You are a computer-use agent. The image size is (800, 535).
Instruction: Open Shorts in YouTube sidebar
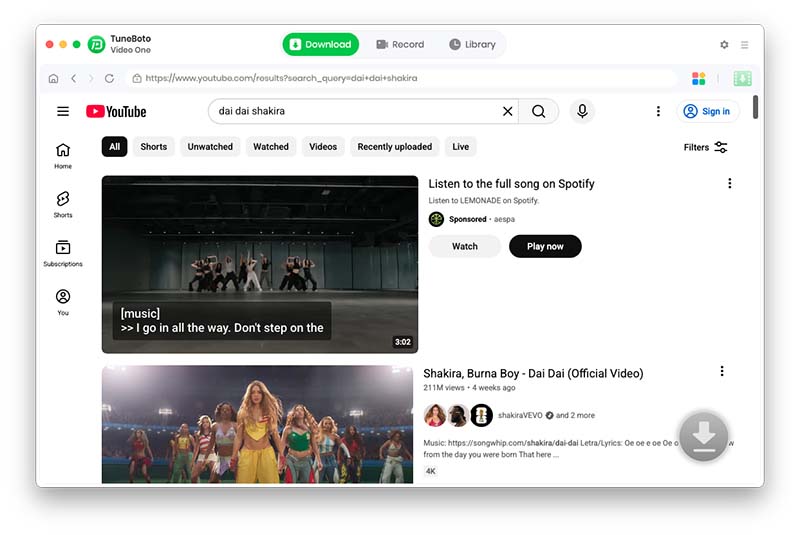tap(63, 205)
